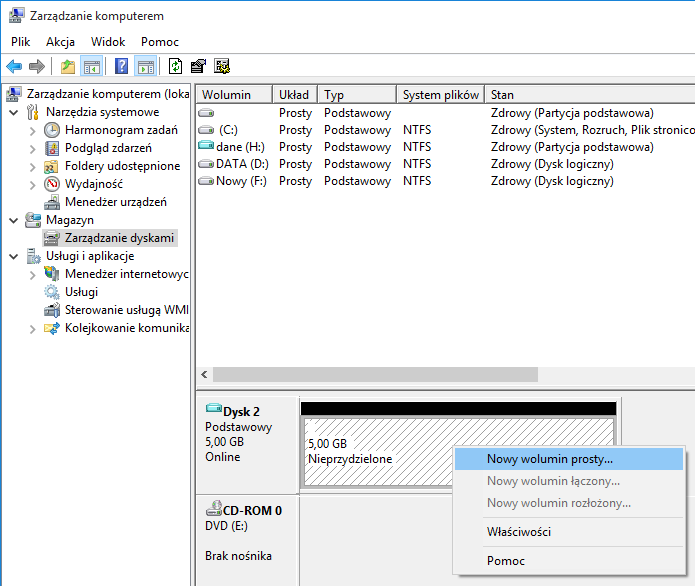Click the Back arrow toolbar icon
The image size is (695, 586).
pyautogui.click(x=14, y=67)
